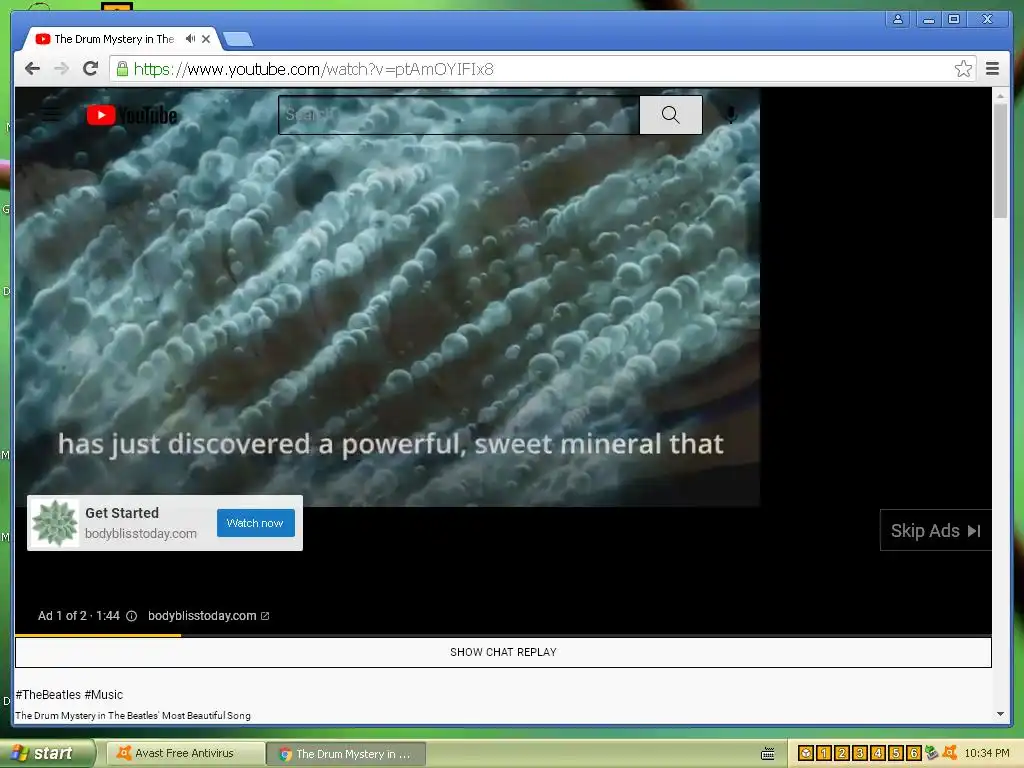Select The Drum Mystery Chrome taskbar button
1024x768 pixels.
tap(347, 754)
